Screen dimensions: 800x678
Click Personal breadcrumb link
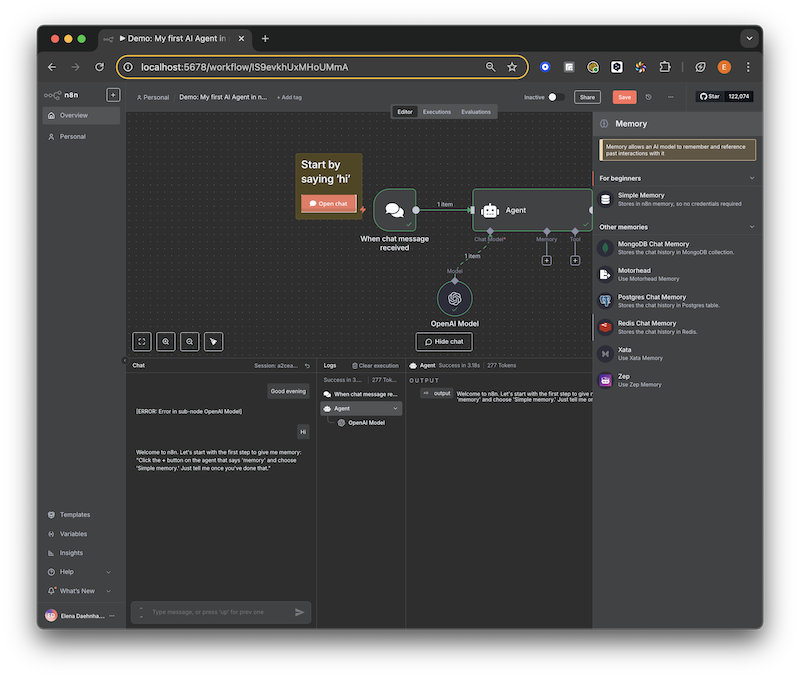pos(153,97)
